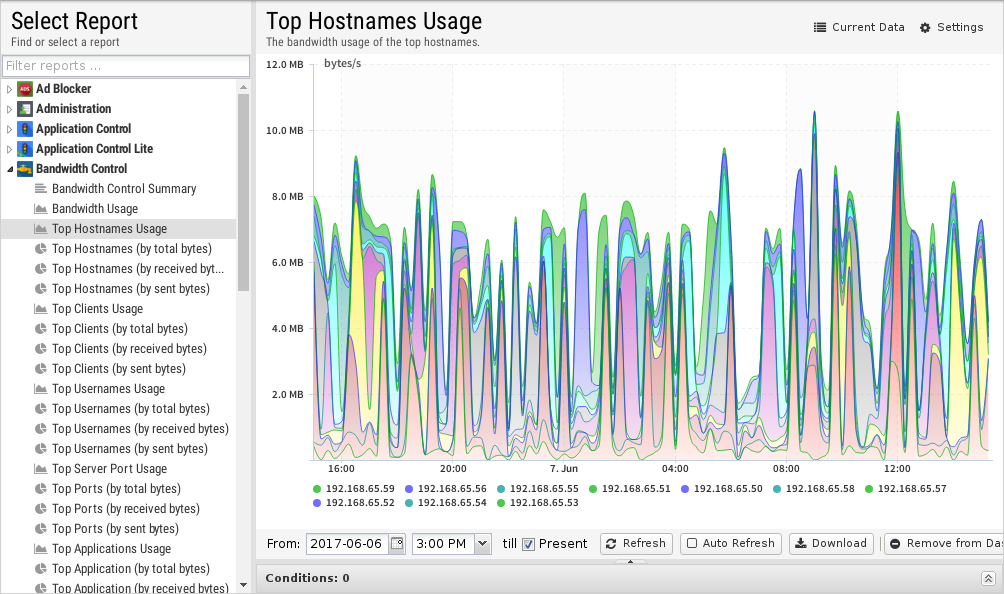Toggle the 192.168.65.55 series in legend
The width and height of the screenshot is (1004, 594).
(538, 488)
